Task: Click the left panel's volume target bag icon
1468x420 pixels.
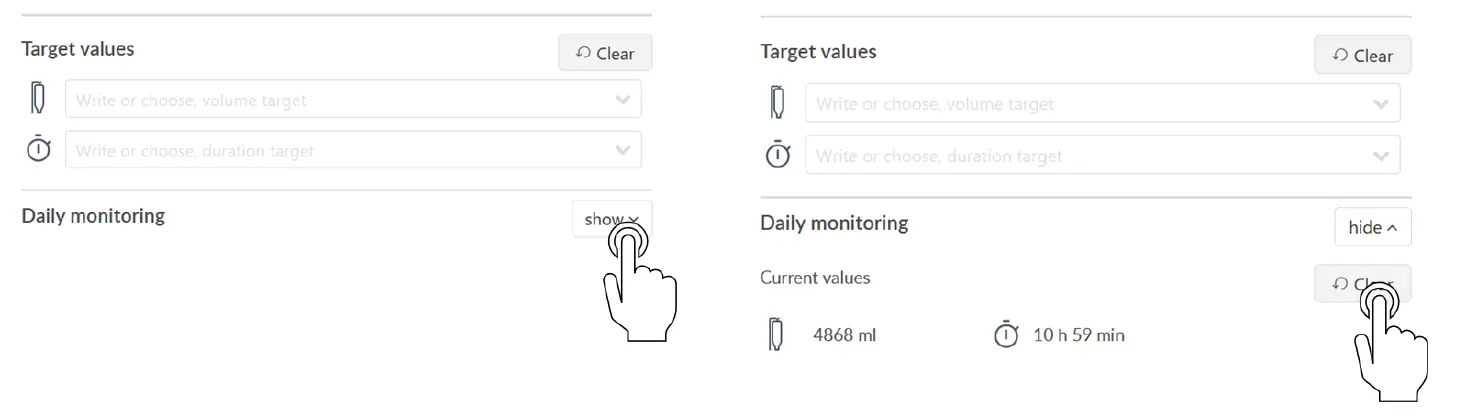Action: 38,99
